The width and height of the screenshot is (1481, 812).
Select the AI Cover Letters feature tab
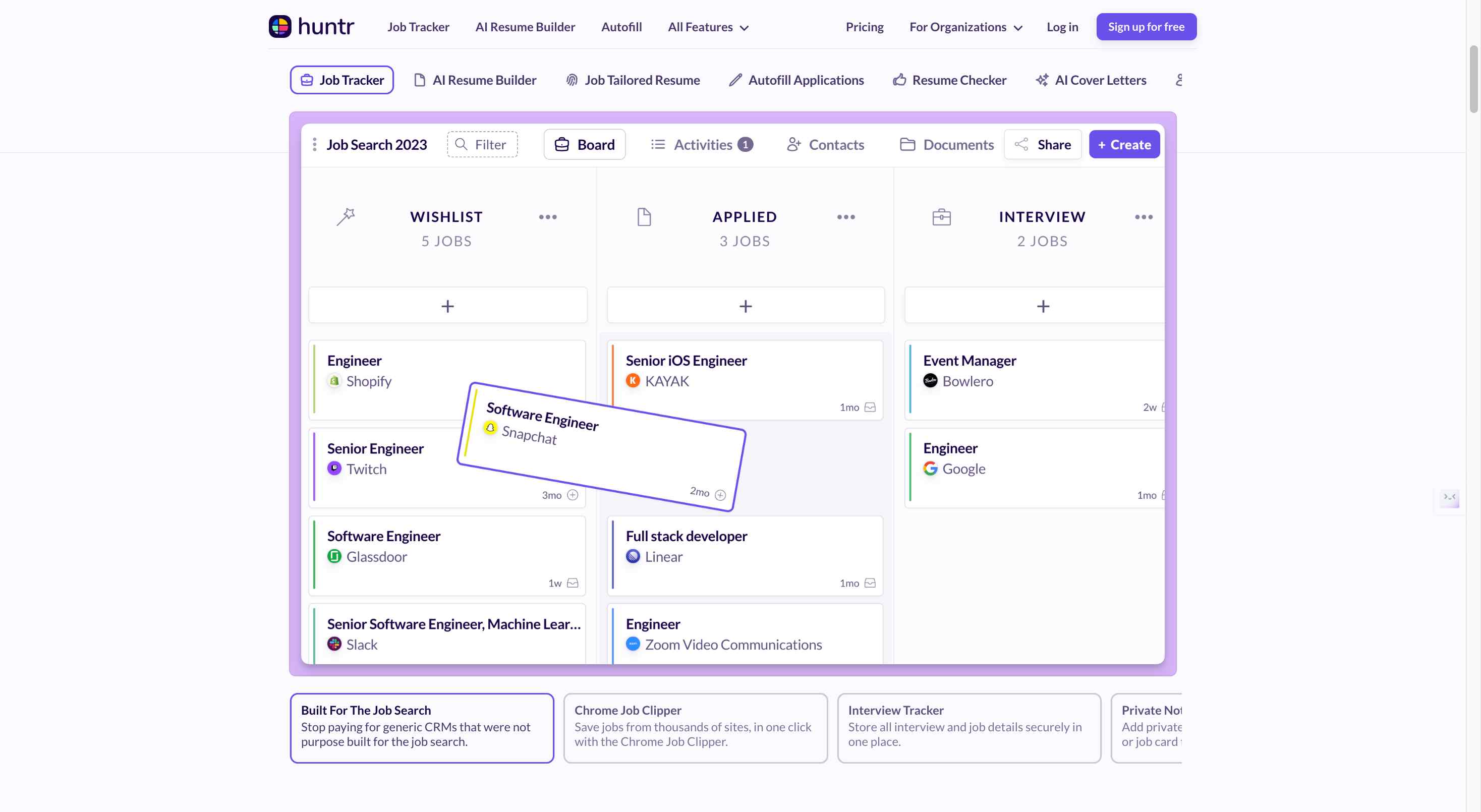[x=1091, y=80]
